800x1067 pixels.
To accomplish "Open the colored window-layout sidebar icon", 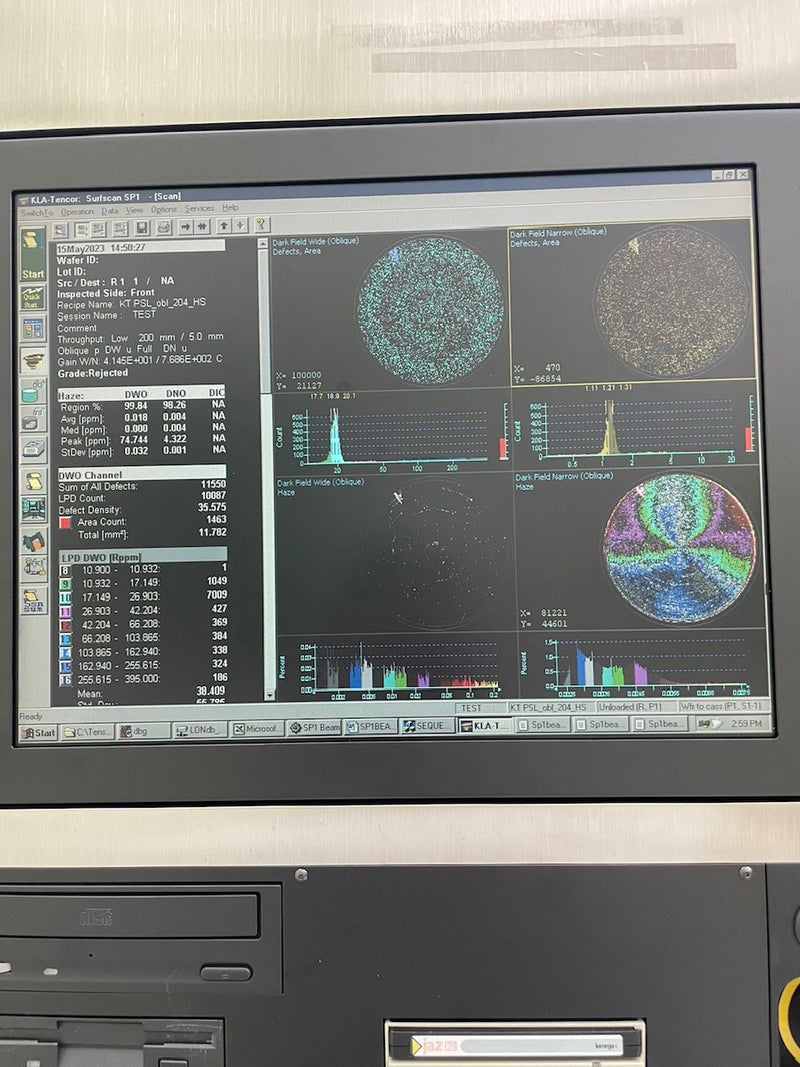I will tap(33, 329).
